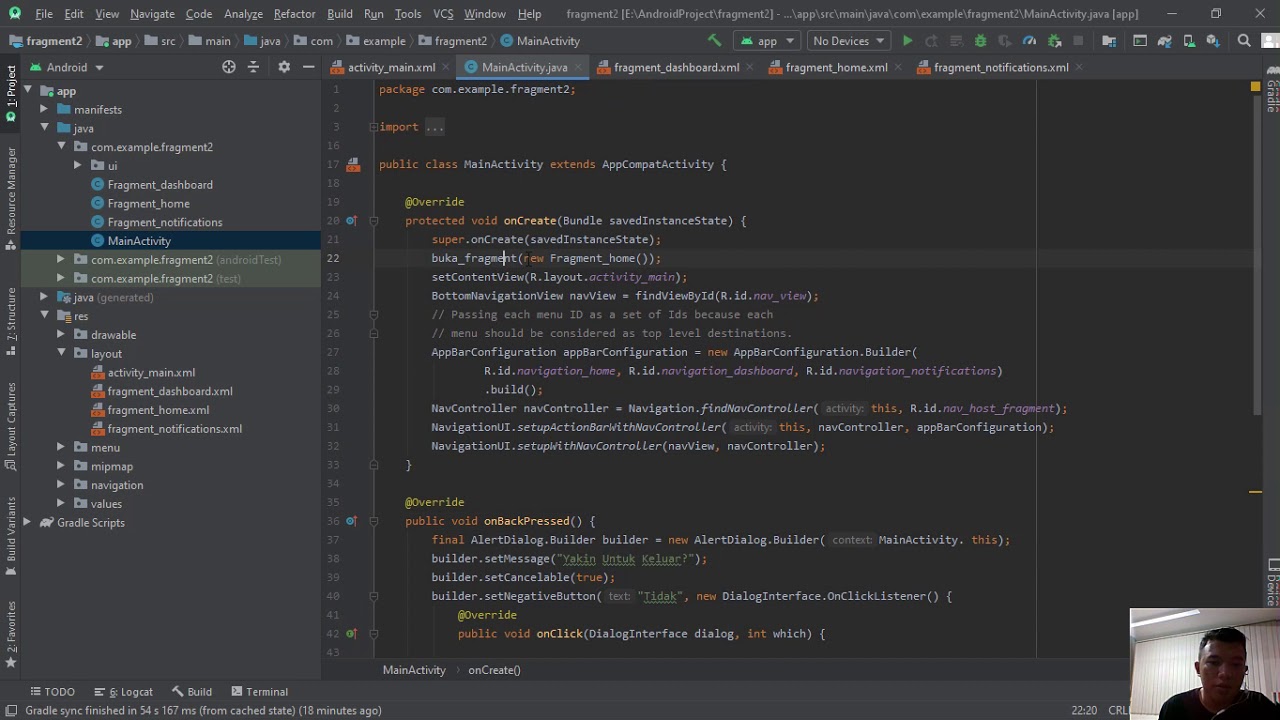The width and height of the screenshot is (1280, 720).
Task: Click the Stop square icon in toolbar
Action: 1078,41
